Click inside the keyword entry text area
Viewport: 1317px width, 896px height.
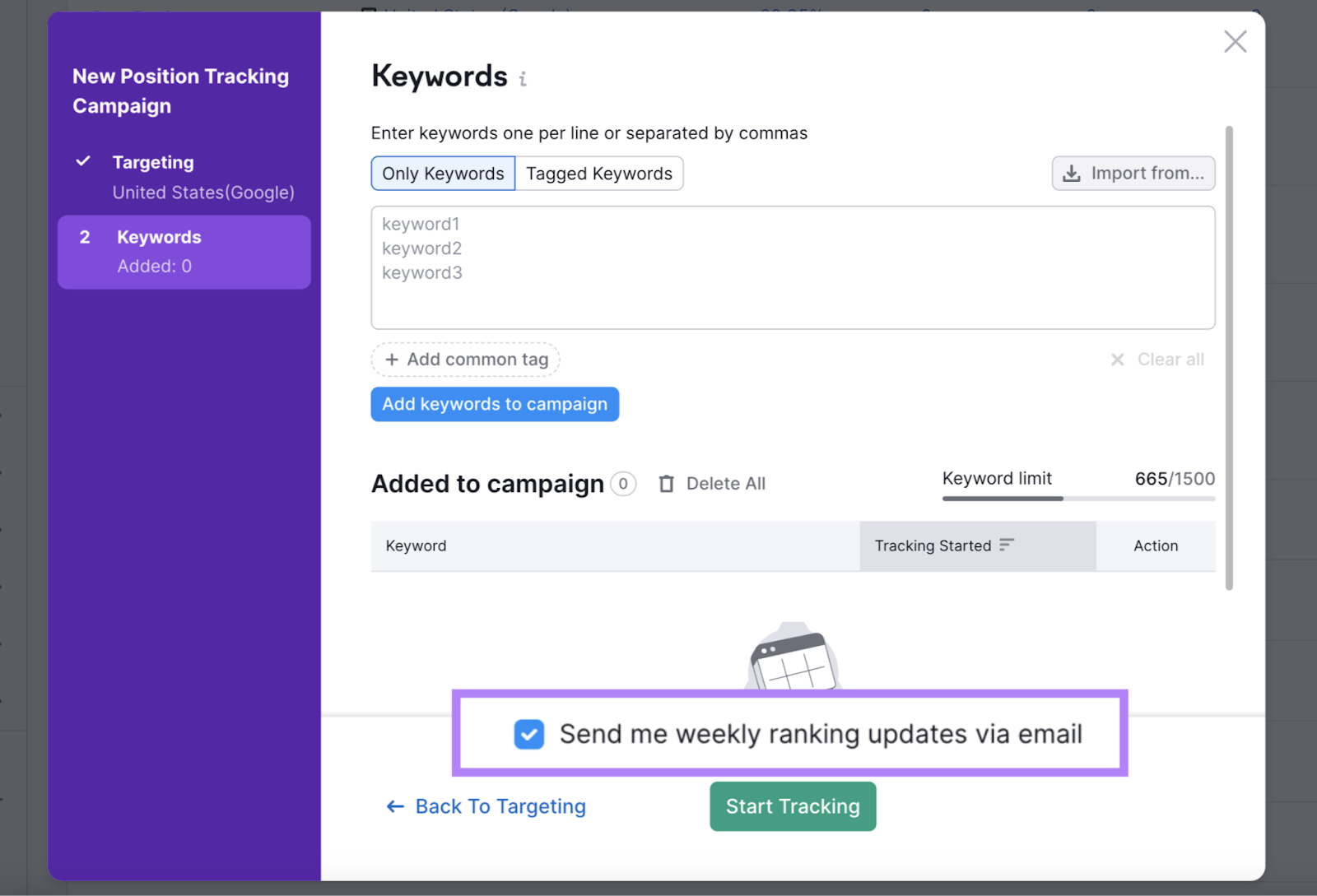click(790, 263)
